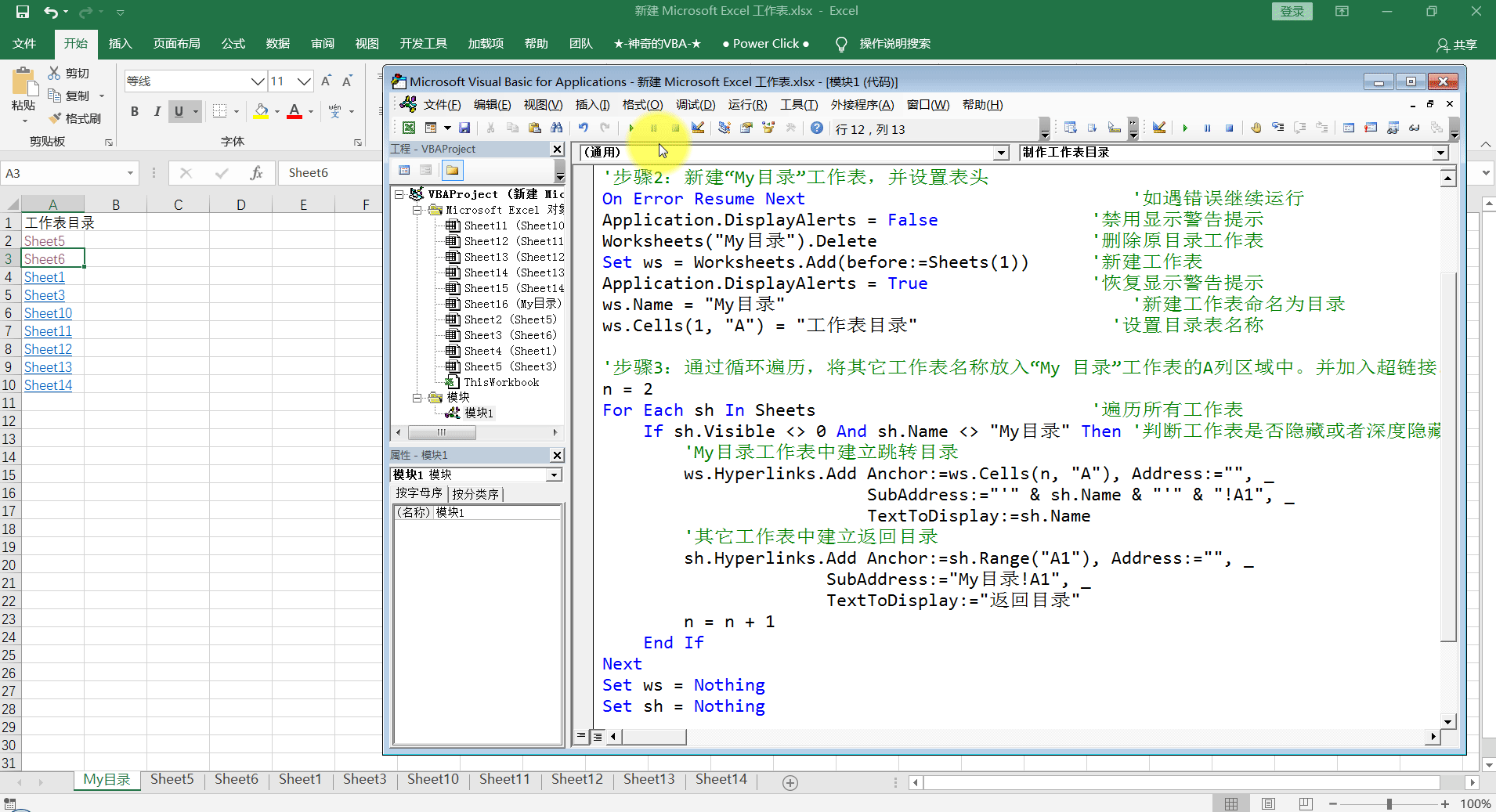Switch to the 开发工具 ribbon tab

click(x=423, y=44)
